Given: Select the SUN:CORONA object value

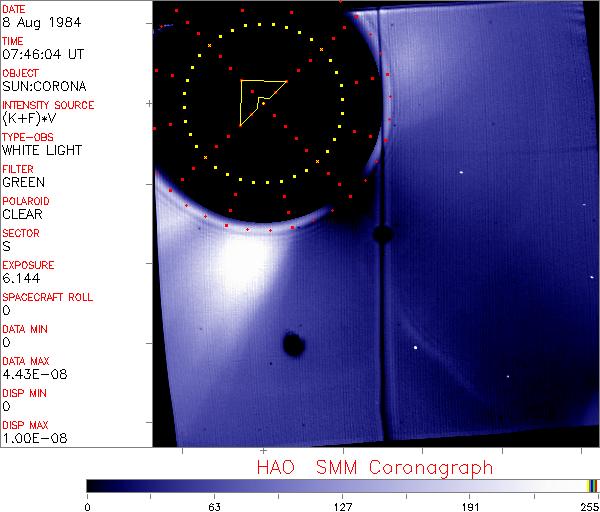Looking at the screenshot, I should click(44, 86).
